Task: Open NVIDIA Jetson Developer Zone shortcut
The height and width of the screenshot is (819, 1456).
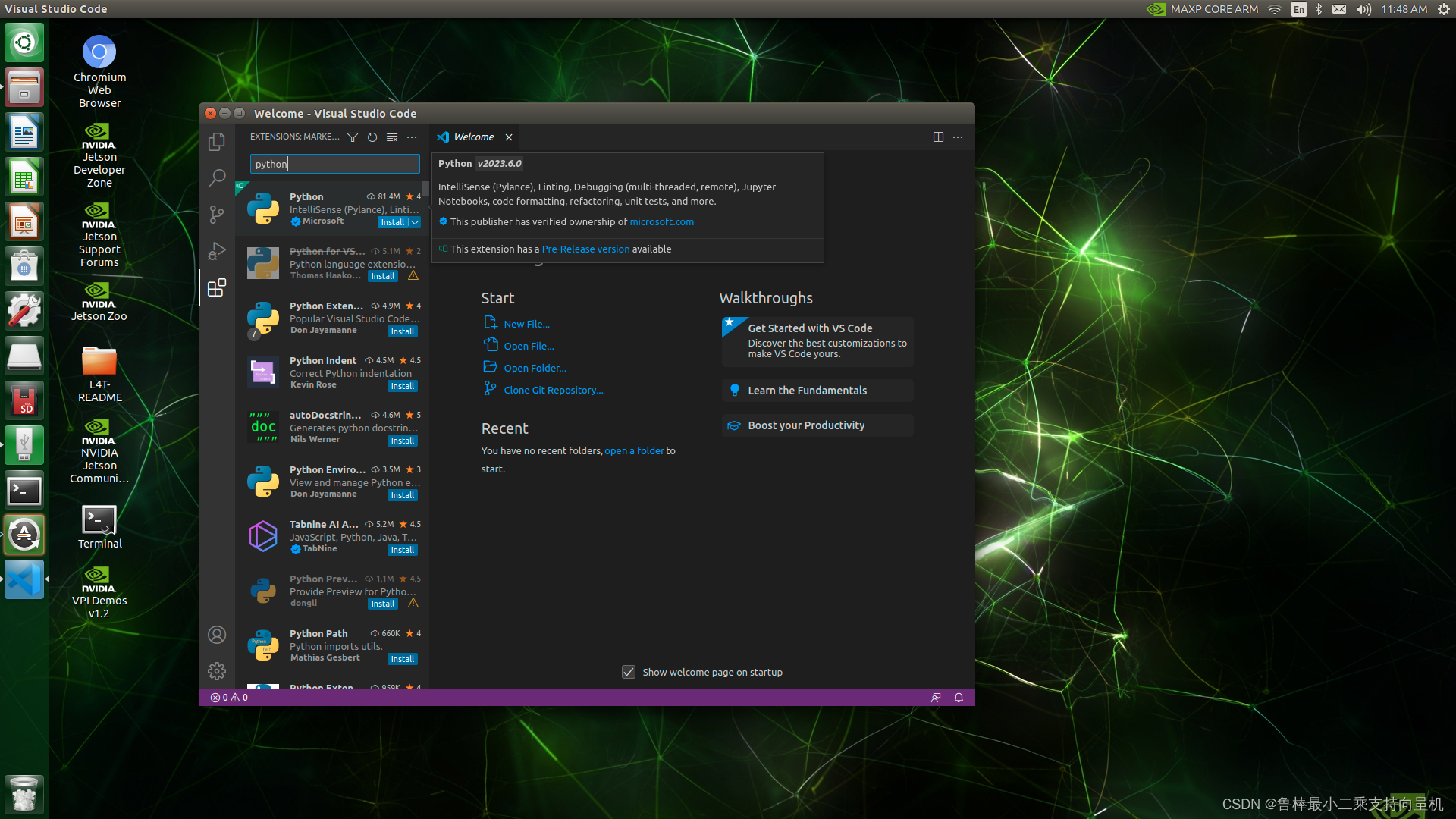Action: point(99,155)
